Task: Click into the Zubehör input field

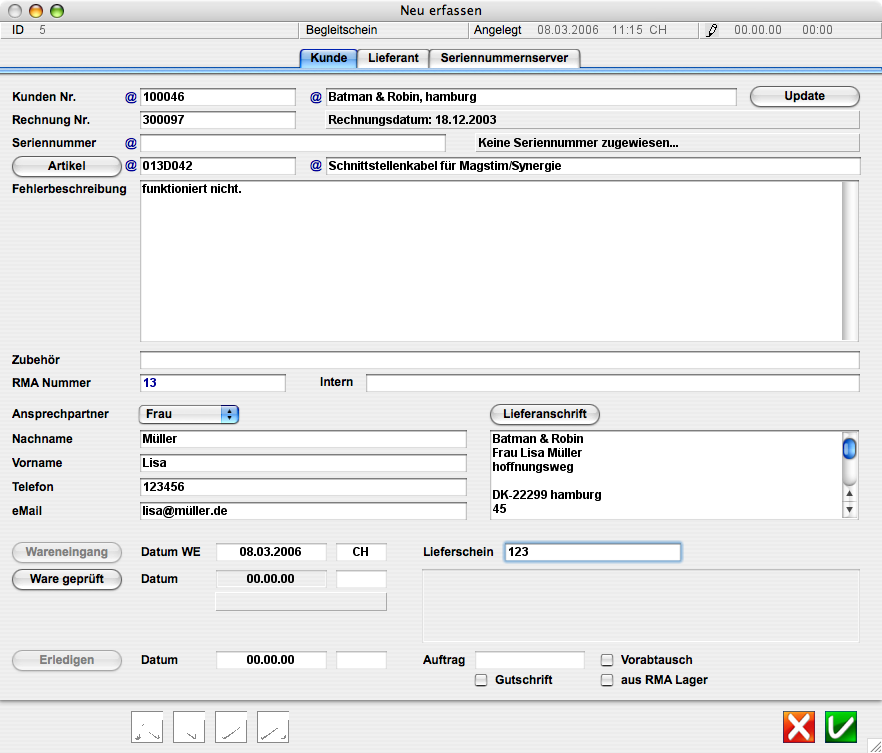Action: pos(499,360)
